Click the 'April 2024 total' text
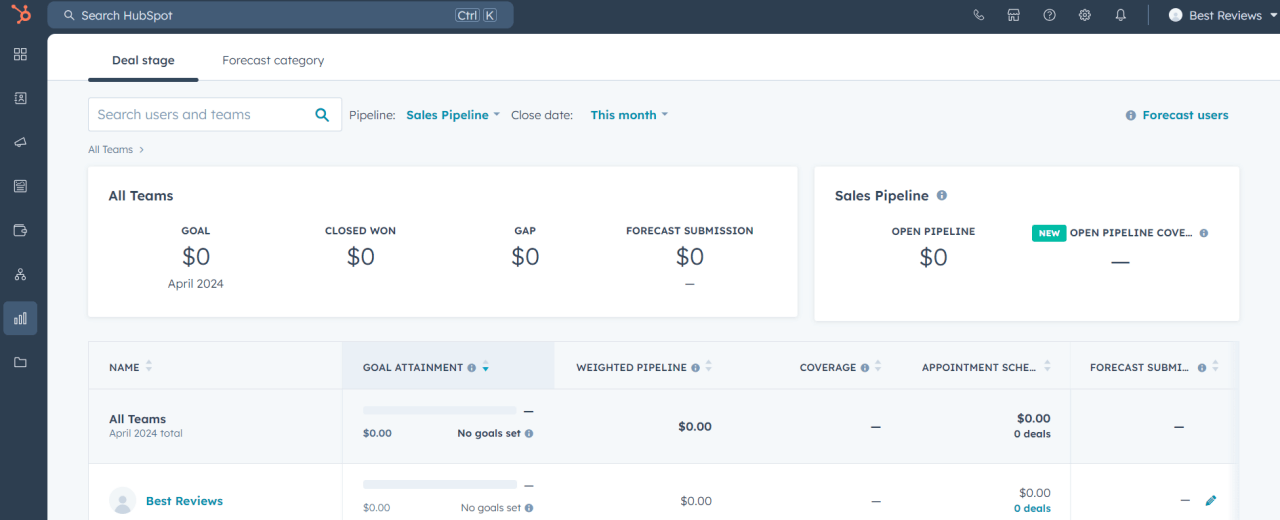The height and width of the screenshot is (520, 1280). (x=145, y=434)
